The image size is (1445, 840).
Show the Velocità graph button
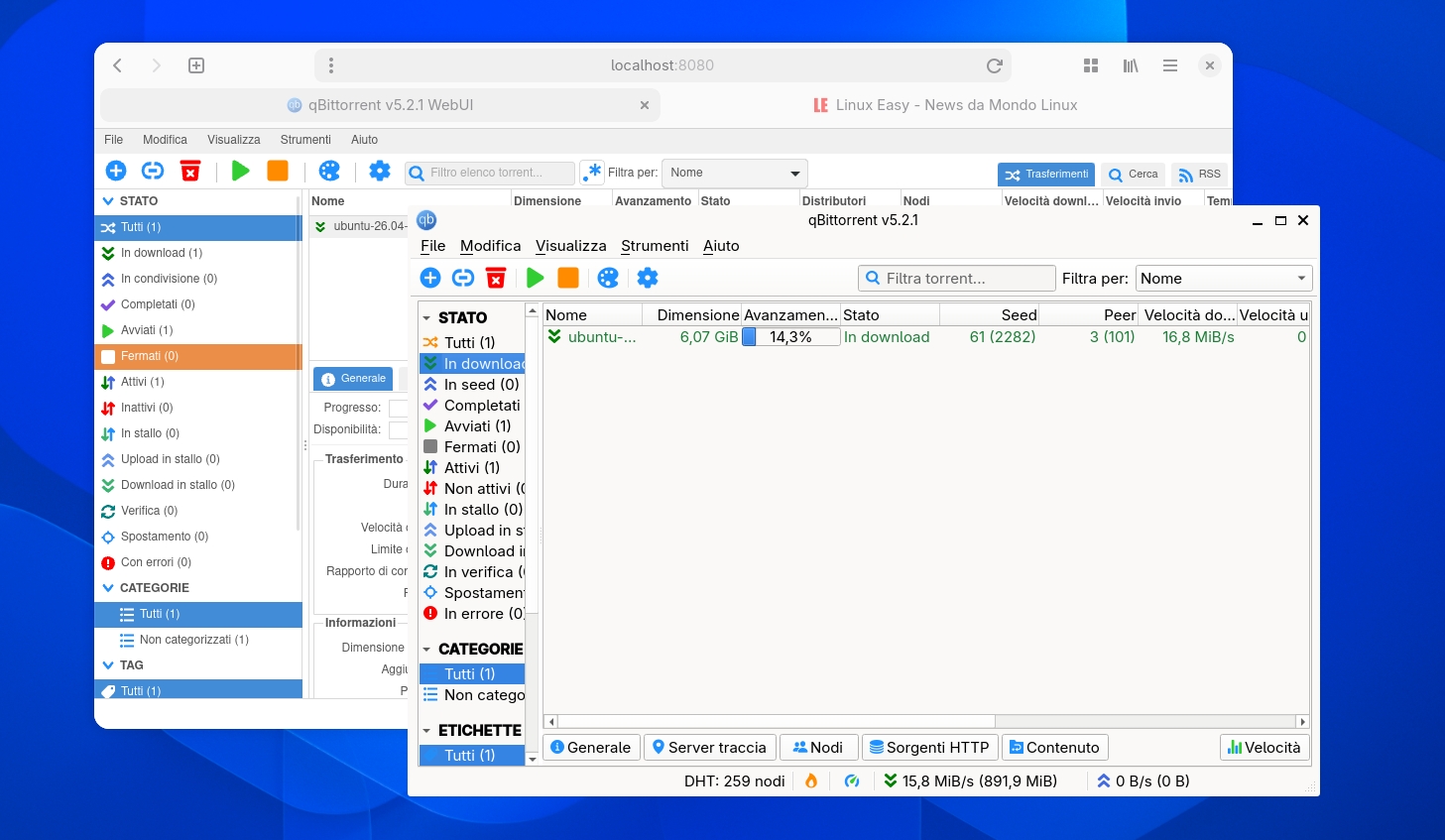pyautogui.click(x=1264, y=748)
